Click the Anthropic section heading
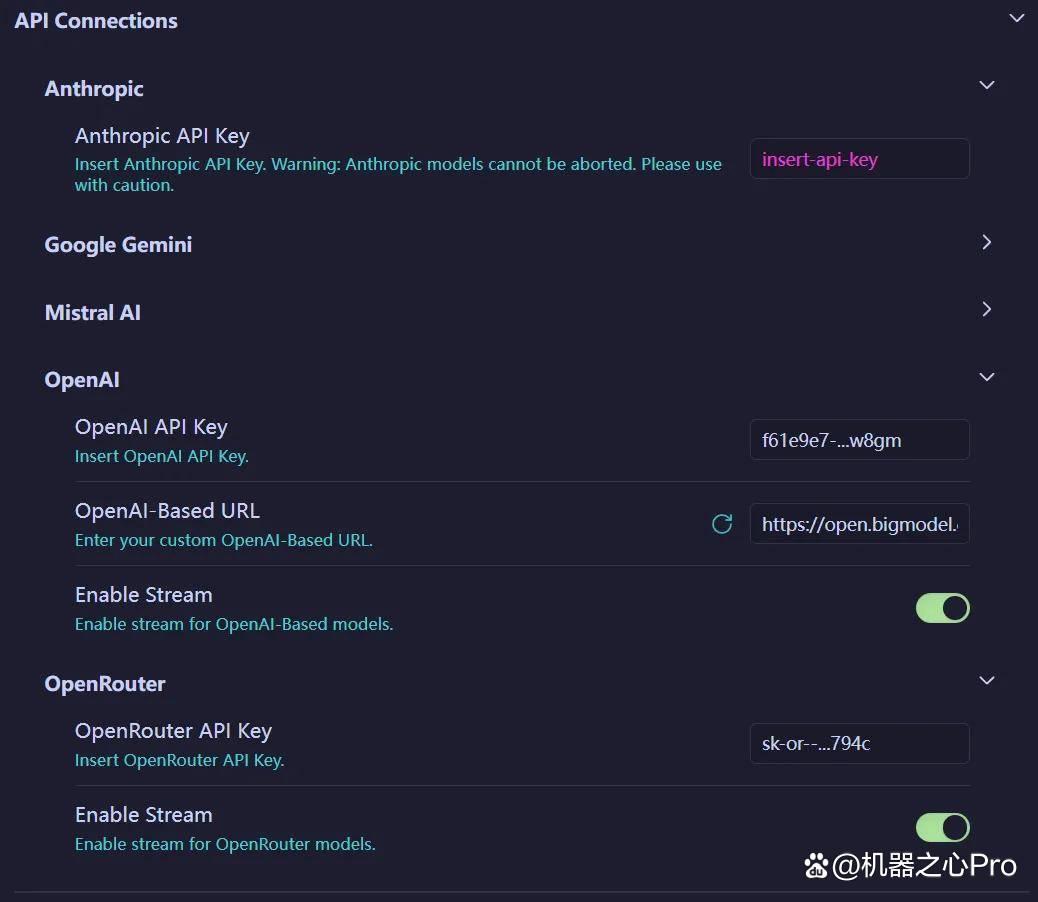This screenshot has width=1038, height=902. point(94,89)
